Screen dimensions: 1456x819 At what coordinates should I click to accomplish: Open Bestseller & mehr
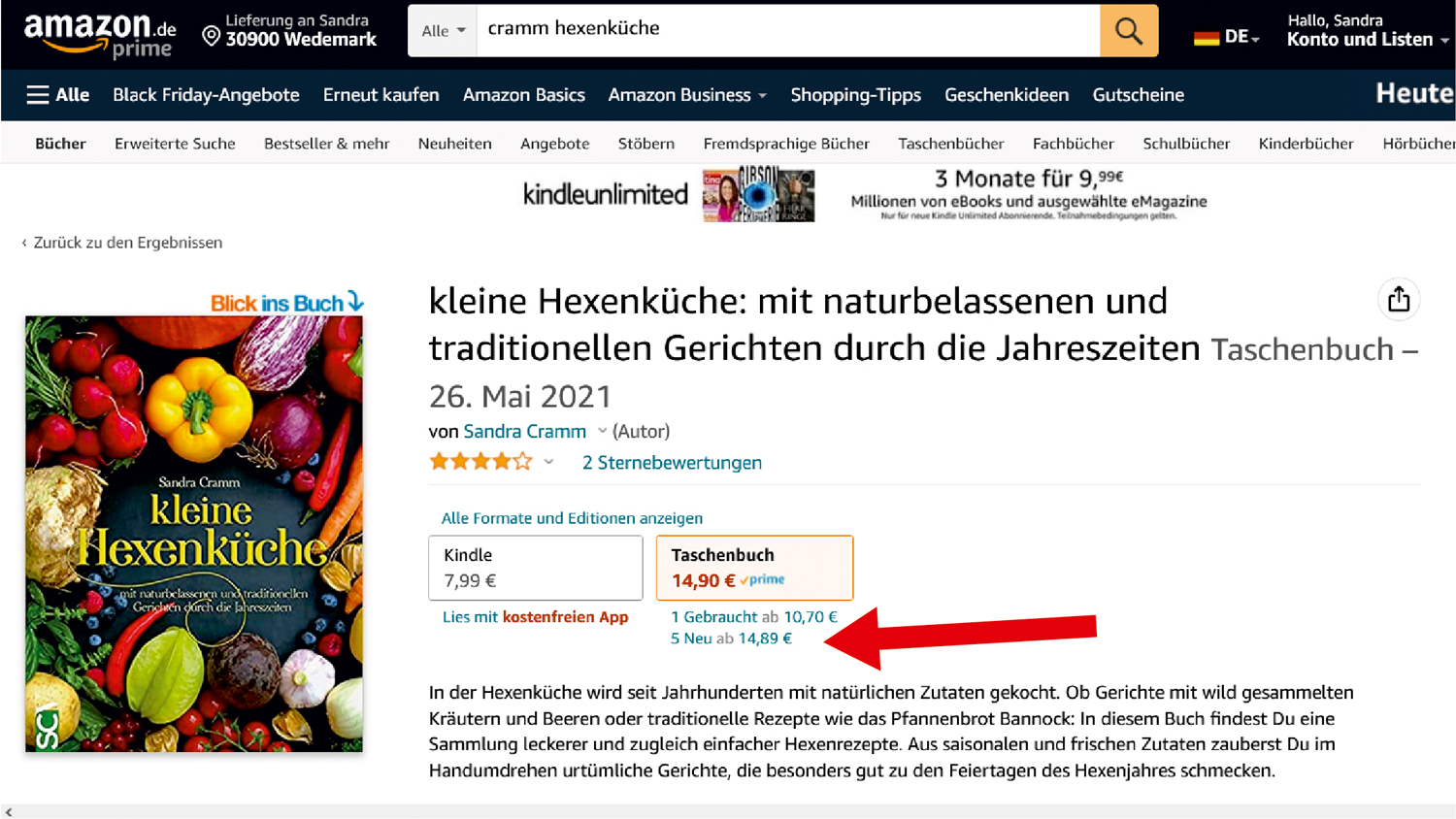(x=326, y=144)
